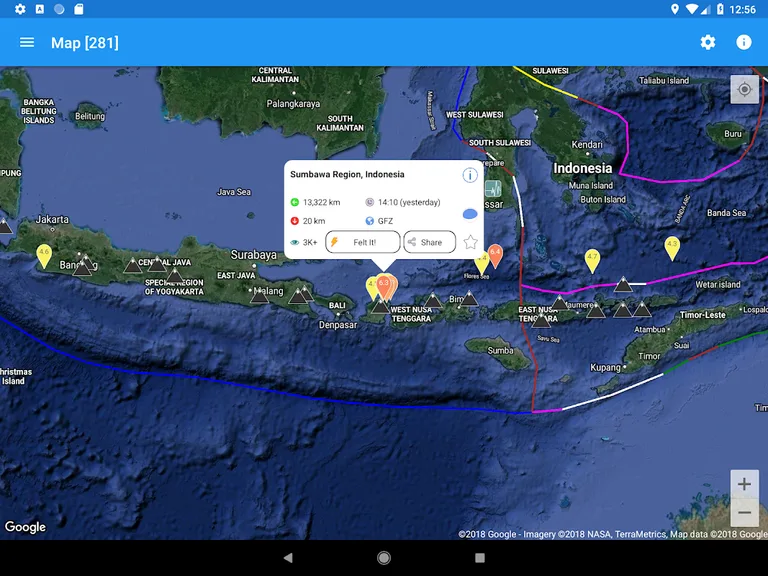Open the seismograph icon near Makassar
Viewport: 768px width, 576px height.
pyautogui.click(x=493, y=189)
